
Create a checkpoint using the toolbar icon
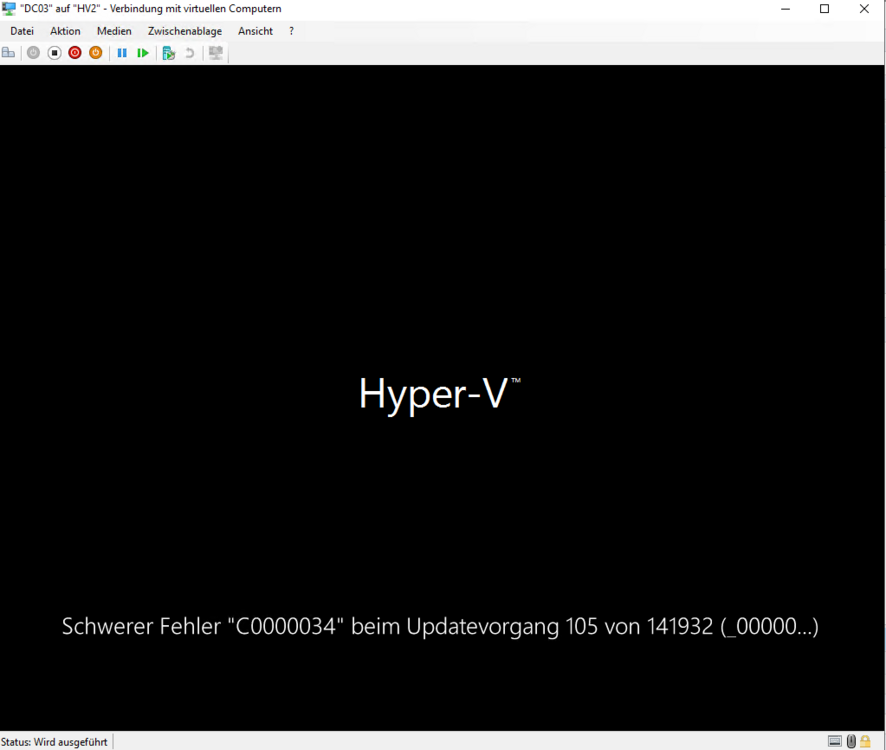coord(168,53)
